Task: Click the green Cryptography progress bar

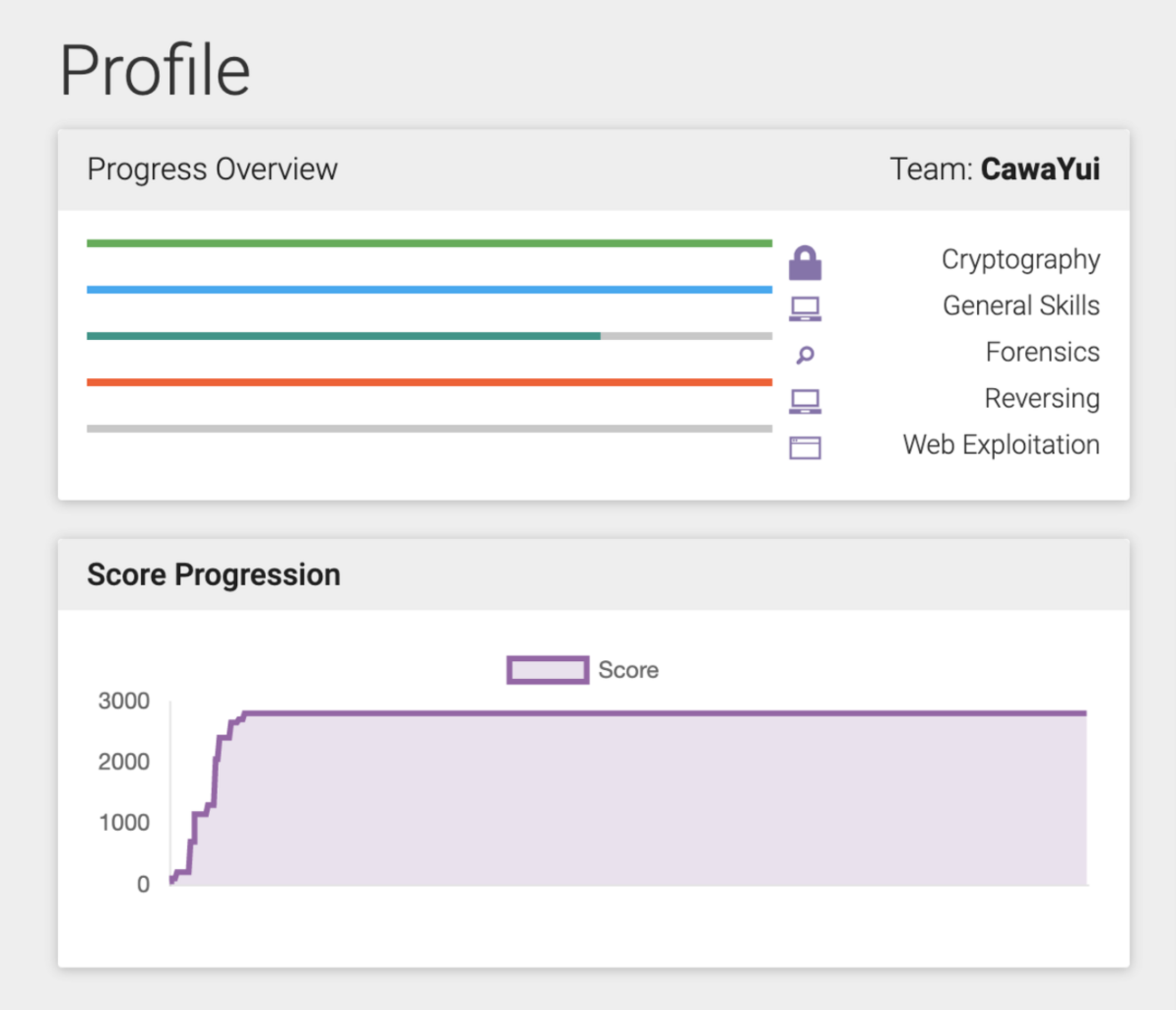Action: tap(429, 243)
